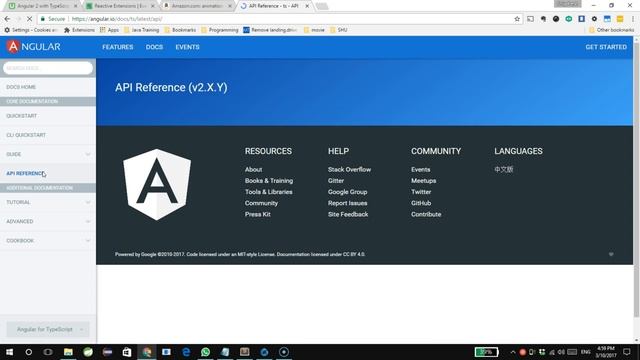The image size is (640, 360).
Task: Focus the Search Docs input field
Action: (48, 68)
